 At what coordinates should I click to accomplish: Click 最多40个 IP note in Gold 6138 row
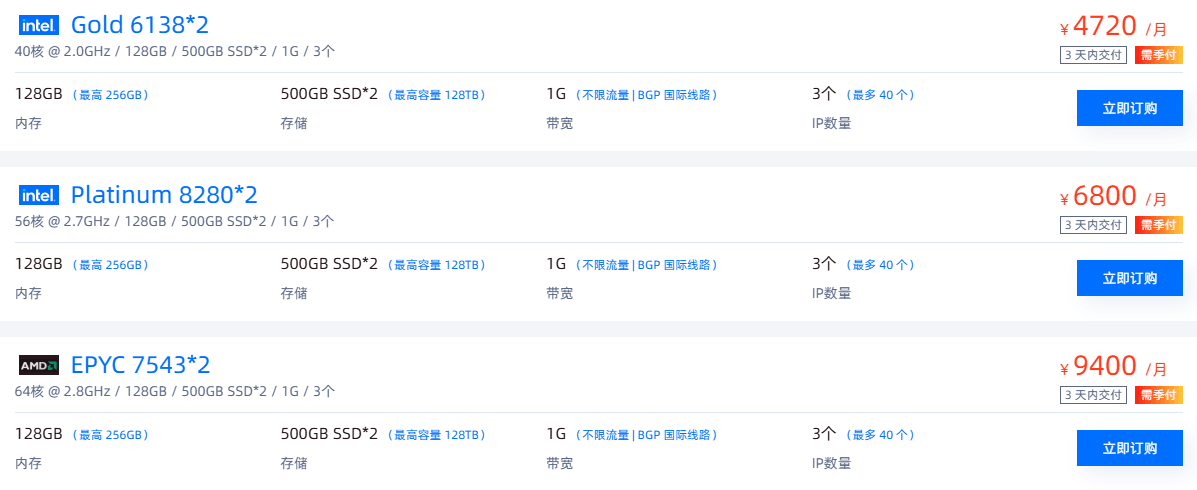pyautogui.click(x=880, y=96)
